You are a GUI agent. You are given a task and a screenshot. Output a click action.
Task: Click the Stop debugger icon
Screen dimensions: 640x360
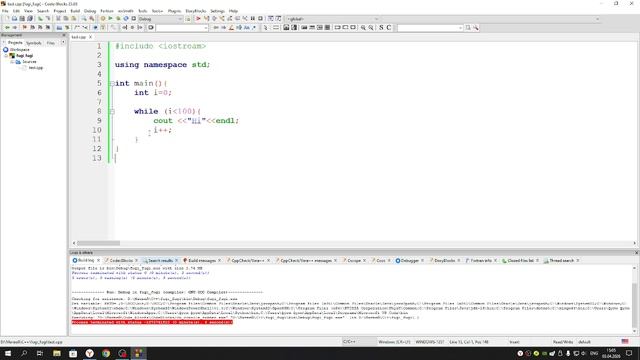pos(260,19)
